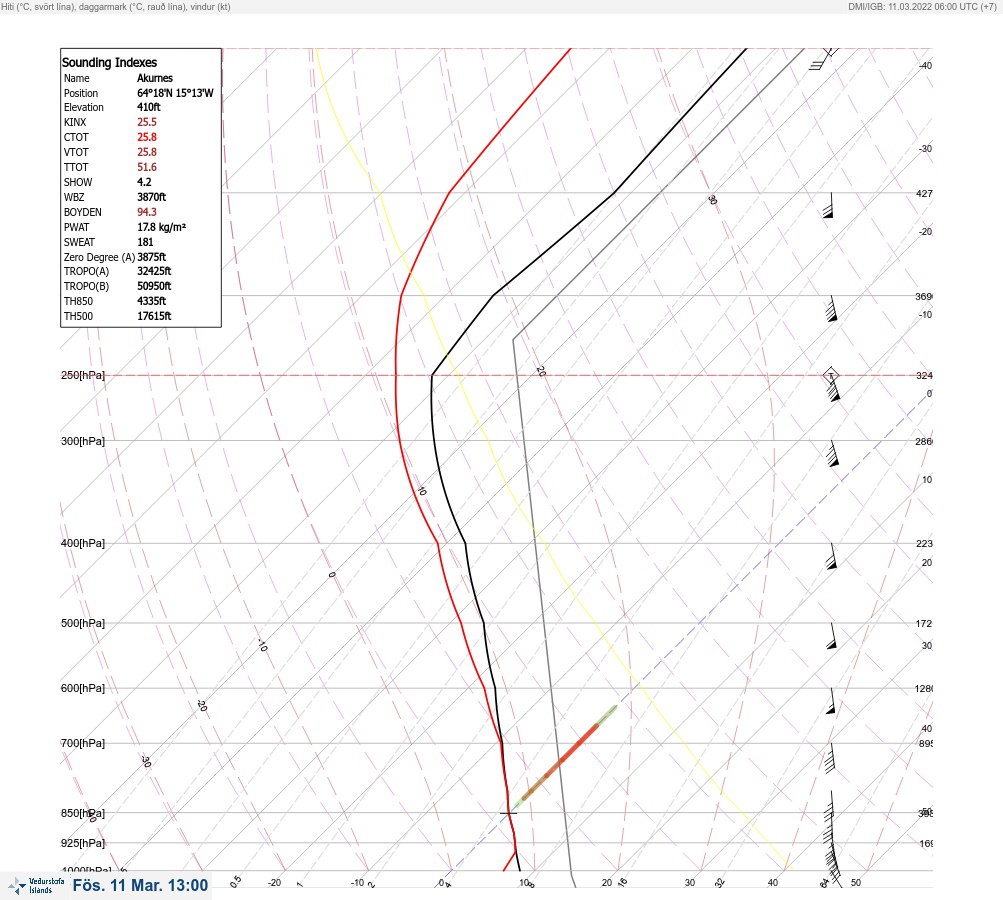The height and width of the screenshot is (900, 1003).
Task: Click the TROPO(B) value 50950ft
Action: [x=154, y=286]
